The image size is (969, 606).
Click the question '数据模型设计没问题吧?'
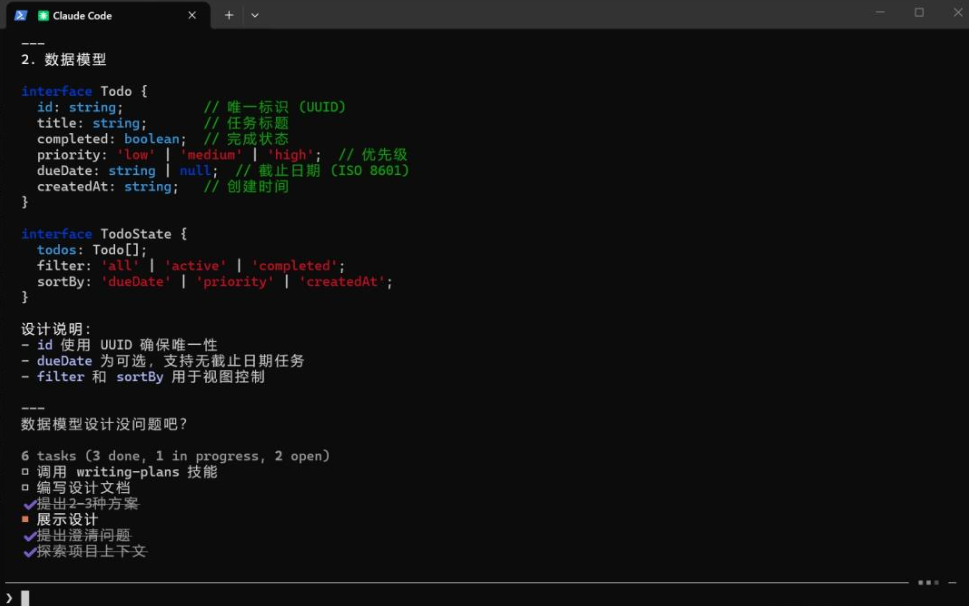click(104, 424)
